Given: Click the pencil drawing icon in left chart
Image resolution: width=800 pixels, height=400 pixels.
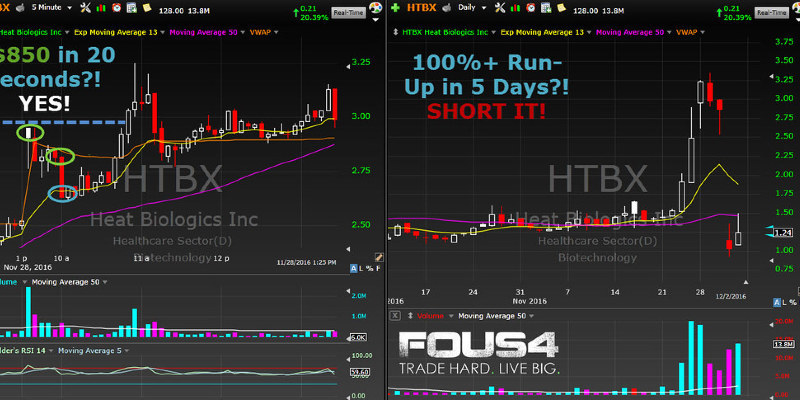Looking at the screenshot, I should 379,257.
